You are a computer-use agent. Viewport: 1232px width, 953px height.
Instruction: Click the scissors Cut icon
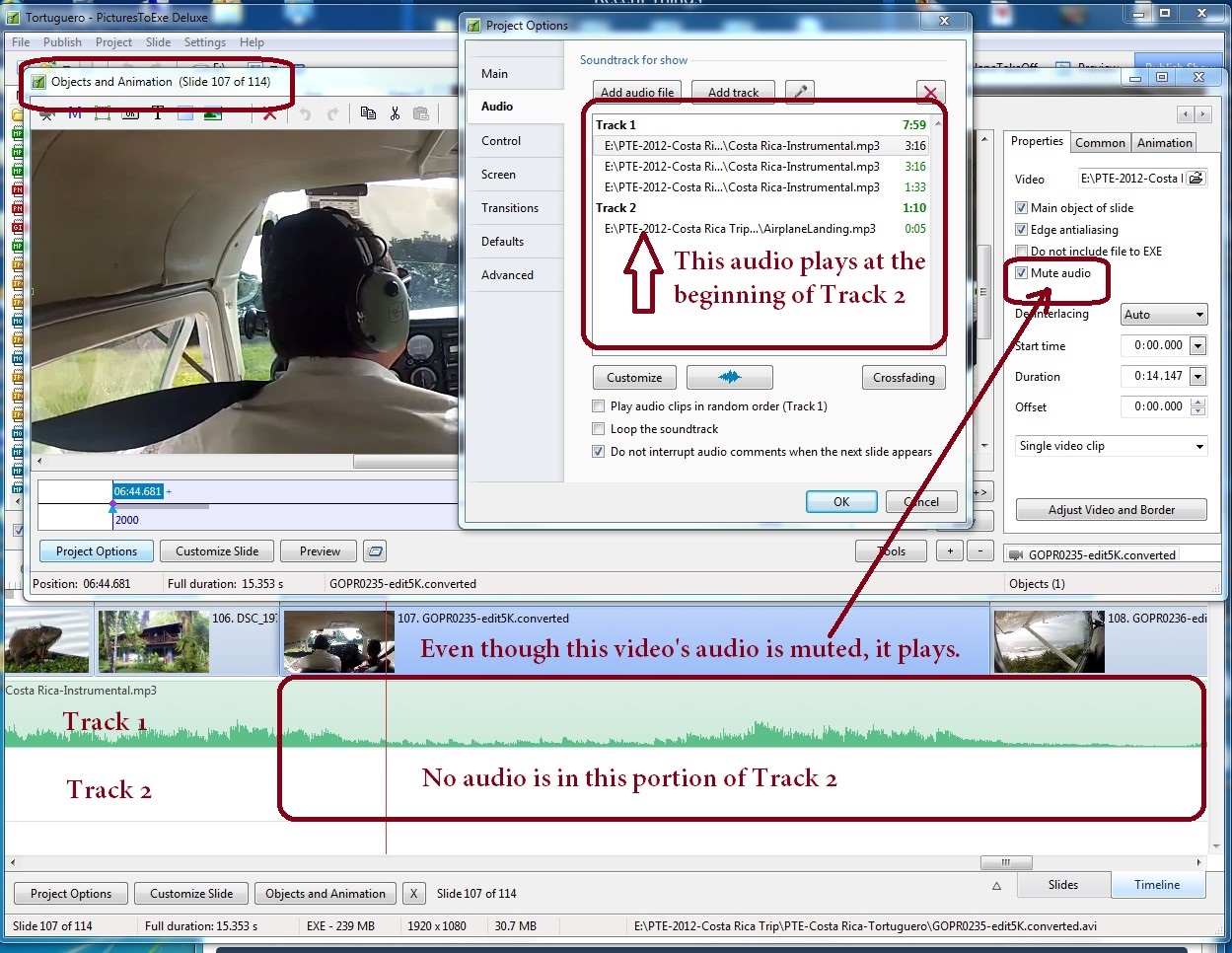(395, 113)
